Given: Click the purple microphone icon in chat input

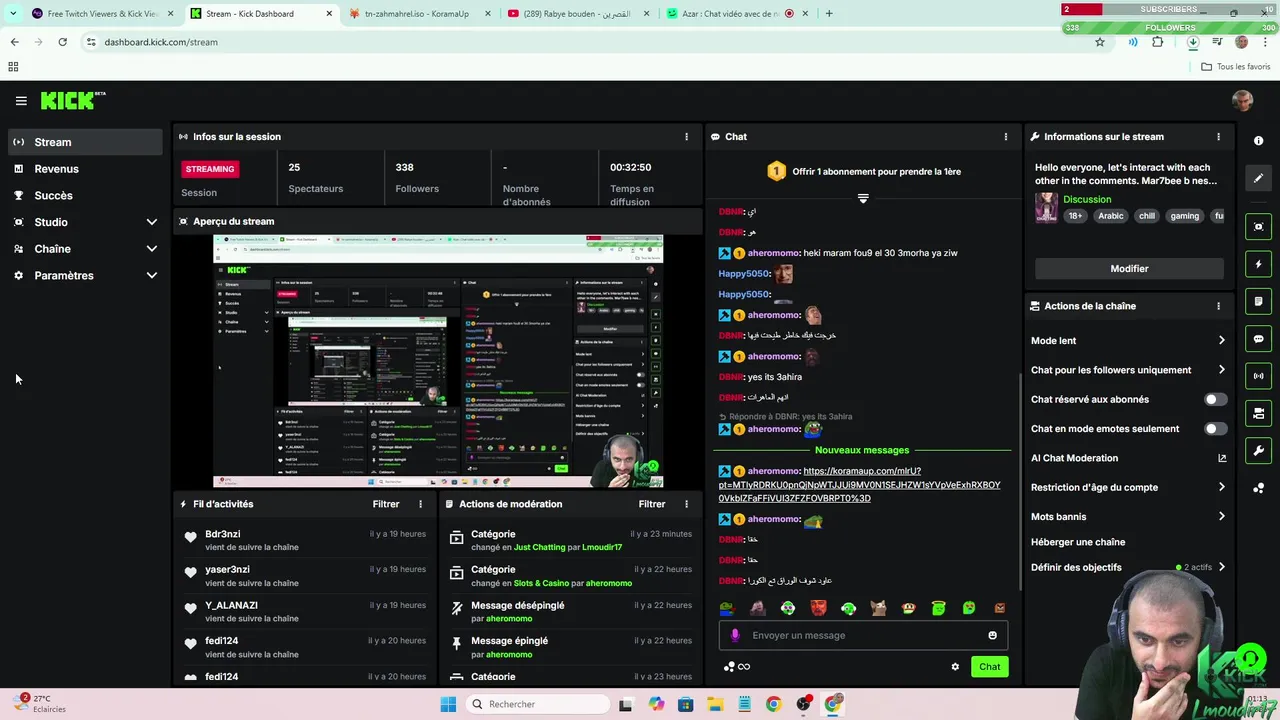Looking at the screenshot, I should click(735, 635).
